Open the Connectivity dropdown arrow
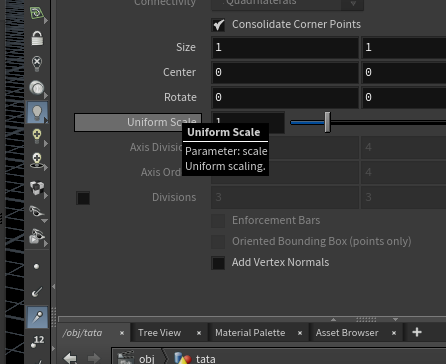The width and height of the screenshot is (446, 364). pyautogui.click(x=353, y=3)
